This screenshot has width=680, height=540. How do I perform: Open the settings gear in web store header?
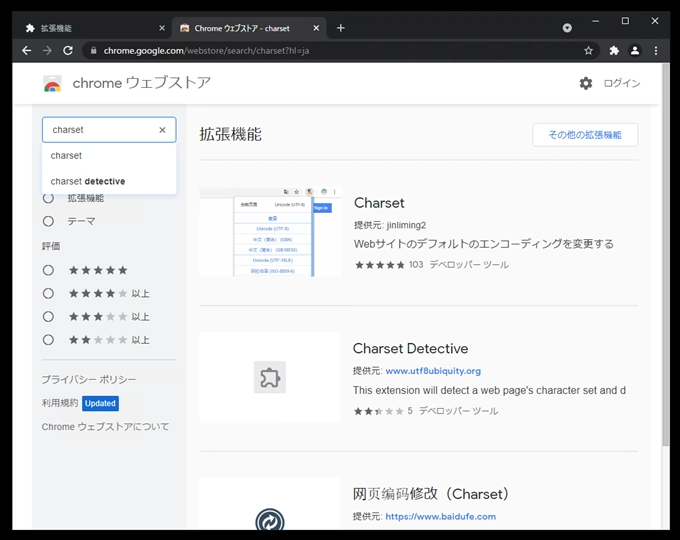(x=586, y=83)
